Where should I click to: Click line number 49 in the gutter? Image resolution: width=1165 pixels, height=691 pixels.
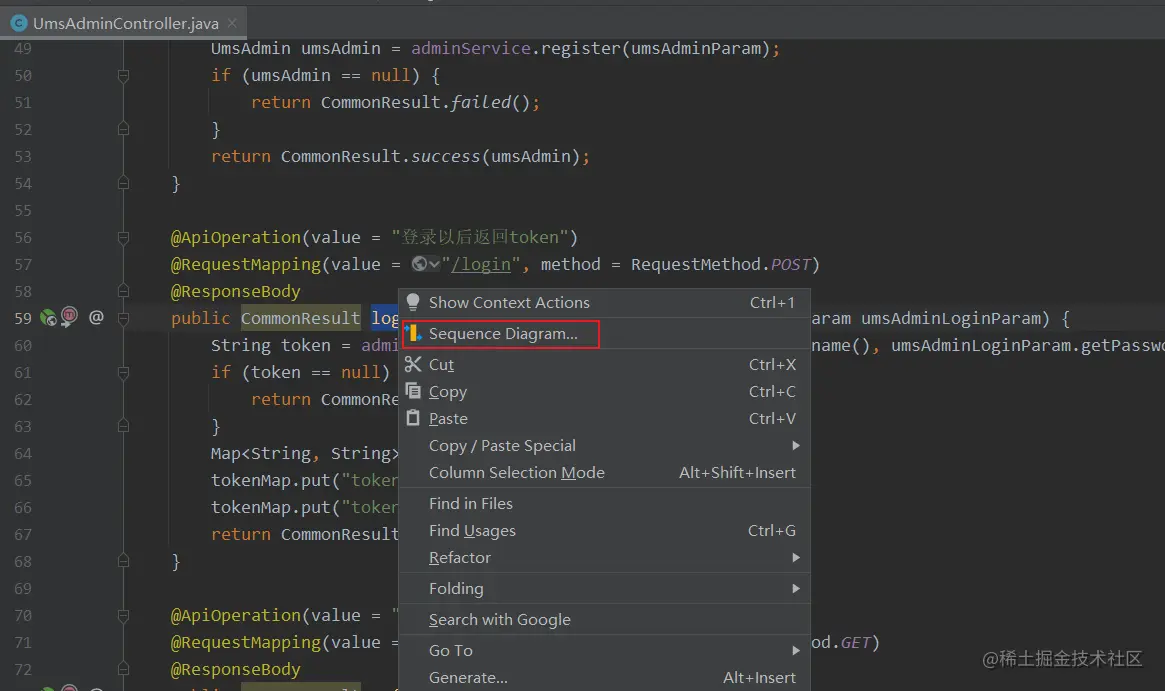point(23,48)
